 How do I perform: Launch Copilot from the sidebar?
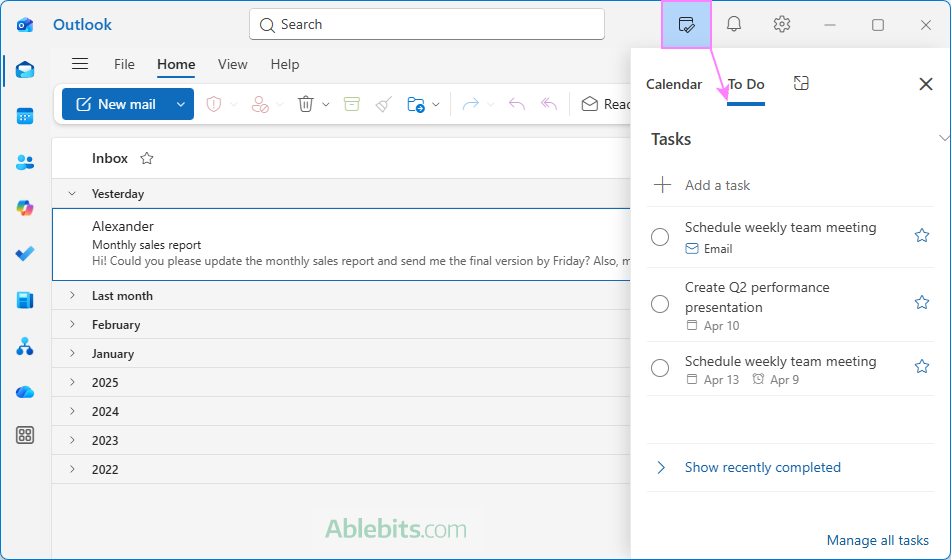tap(25, 208)
